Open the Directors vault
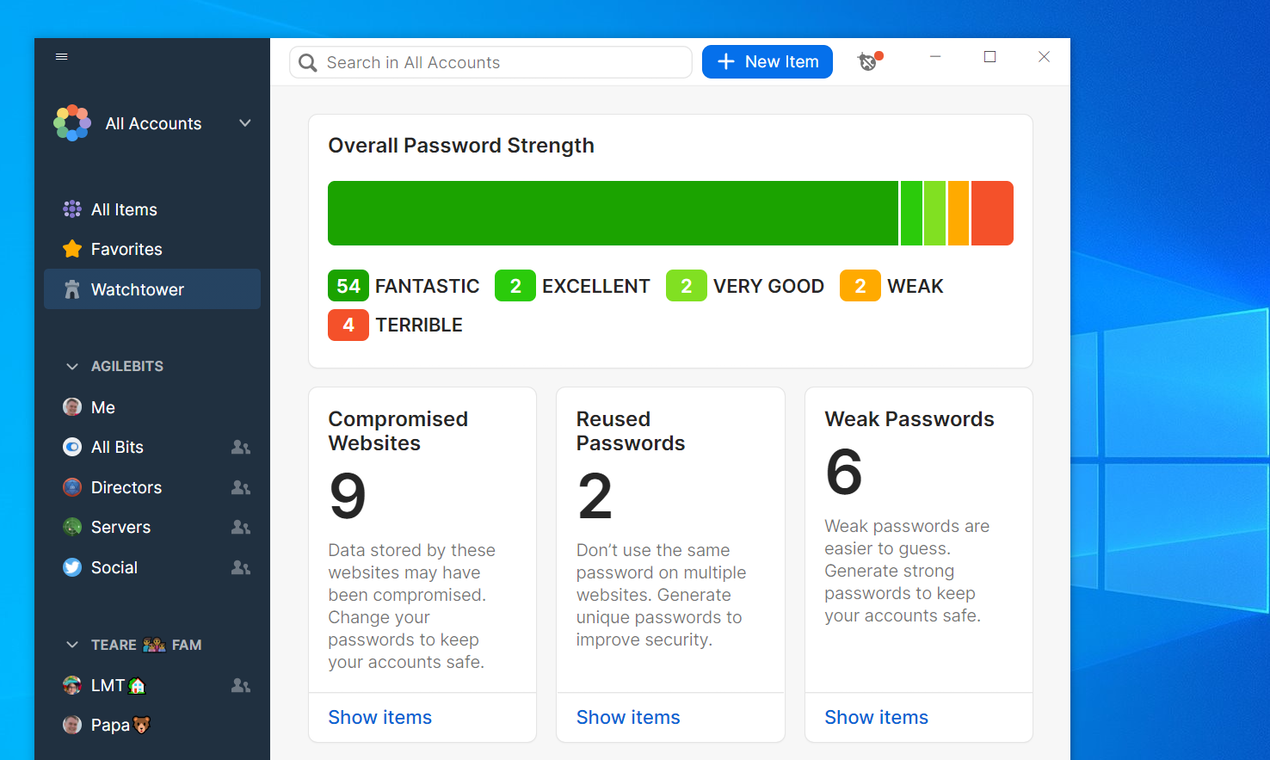1270x760 pixels. point(152,487)
